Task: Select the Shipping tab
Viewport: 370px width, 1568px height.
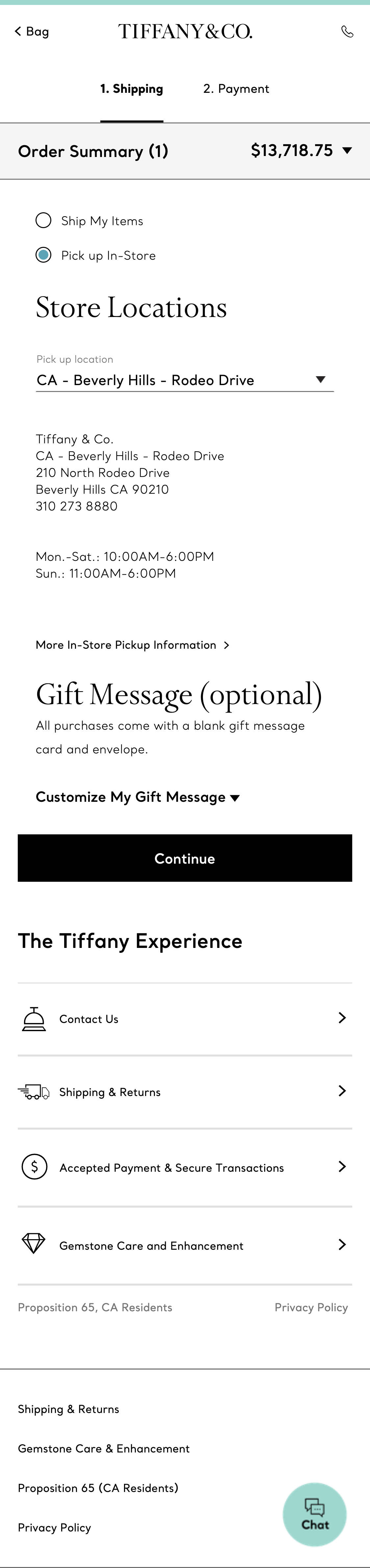Action: [132, 89]
